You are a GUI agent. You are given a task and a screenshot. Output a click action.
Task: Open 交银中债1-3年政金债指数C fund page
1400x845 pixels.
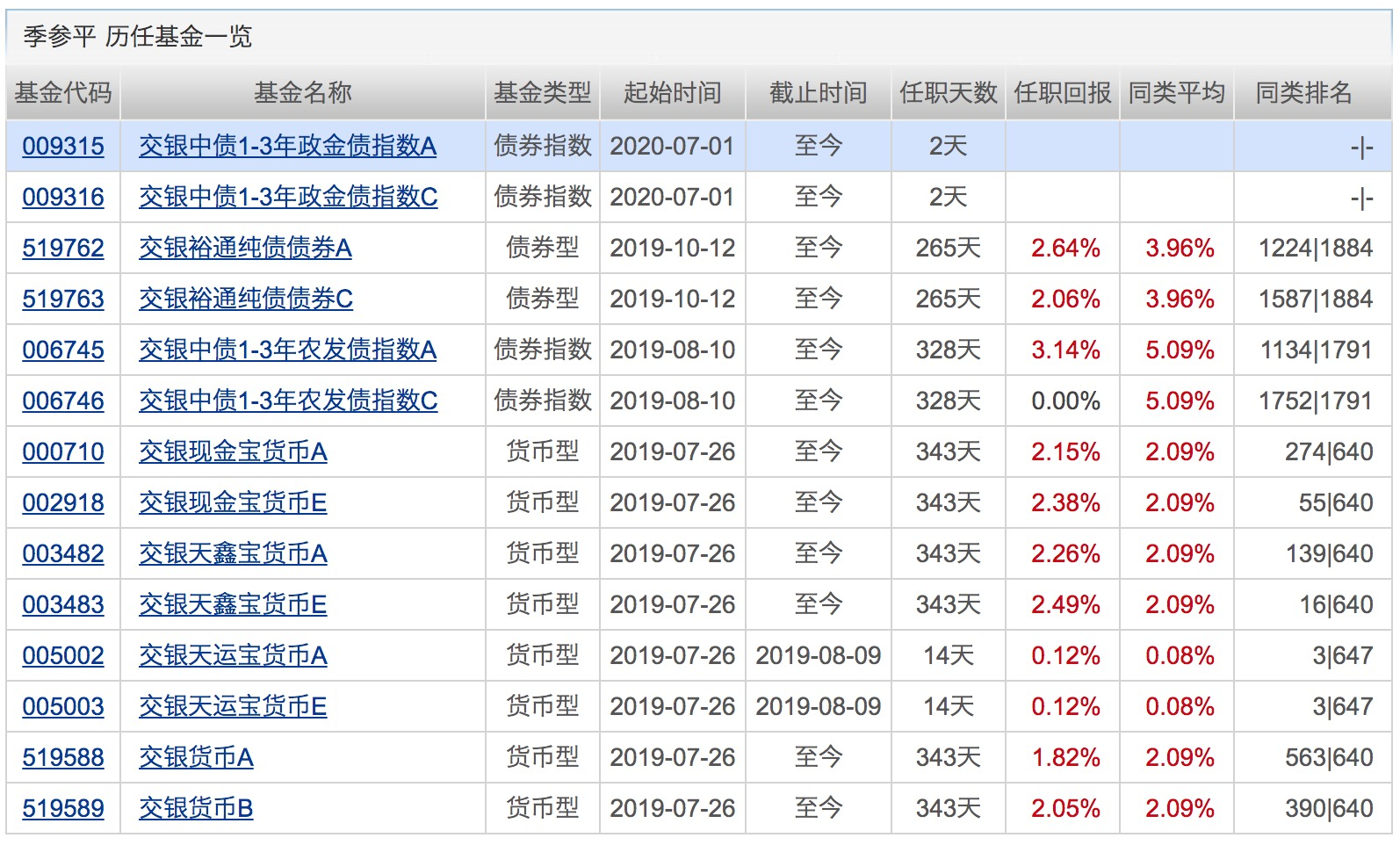(288, 197)
